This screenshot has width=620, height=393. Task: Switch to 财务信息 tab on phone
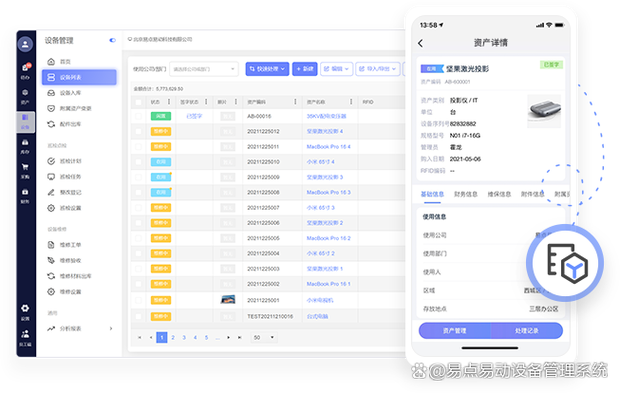pyautogui.click(x=466, y=194)
